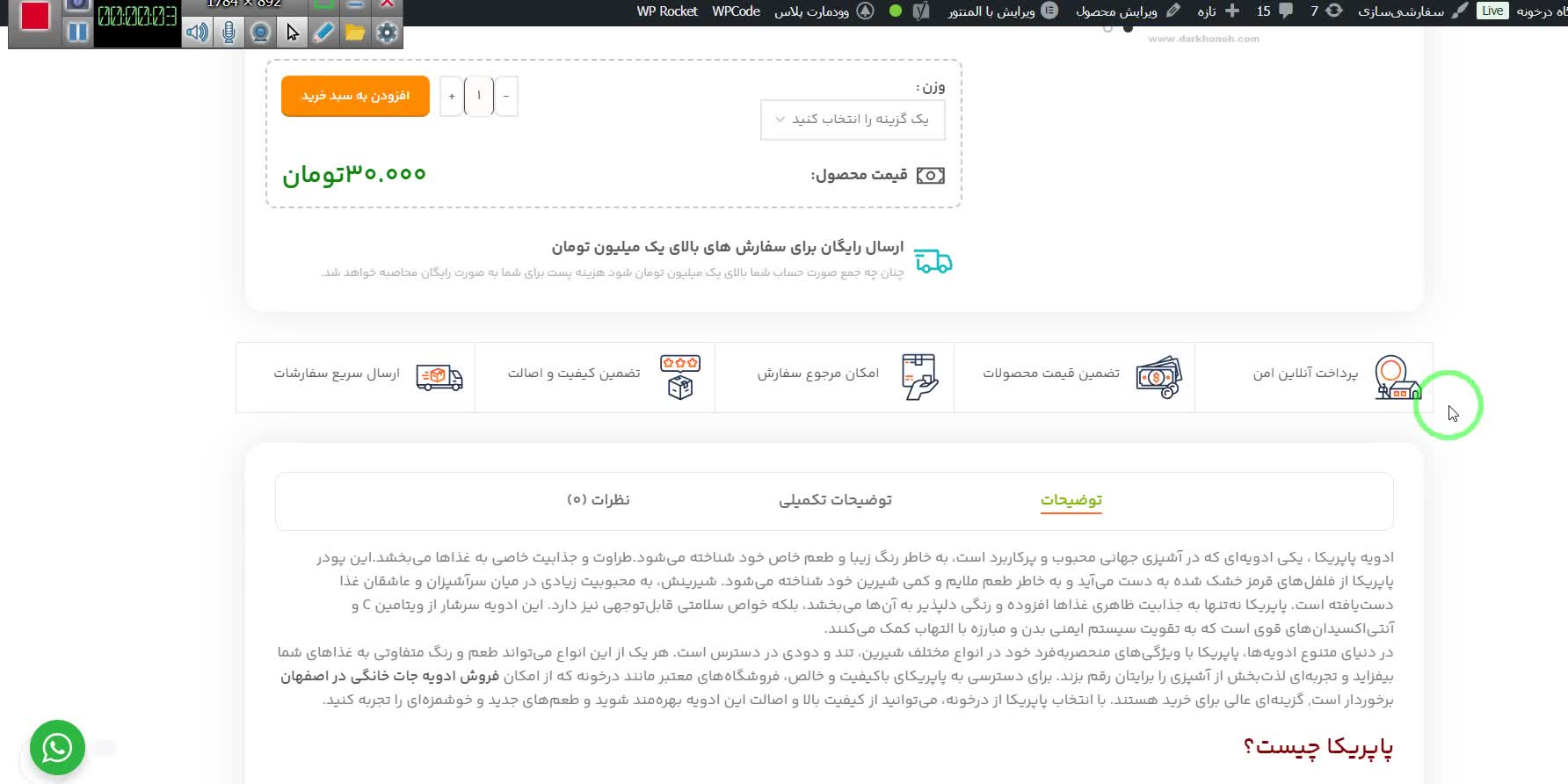Screen dimensions: 1568x784
Task: Click the تضمین کیفیت و اصالت icon
Action: [x=680, y=377]
